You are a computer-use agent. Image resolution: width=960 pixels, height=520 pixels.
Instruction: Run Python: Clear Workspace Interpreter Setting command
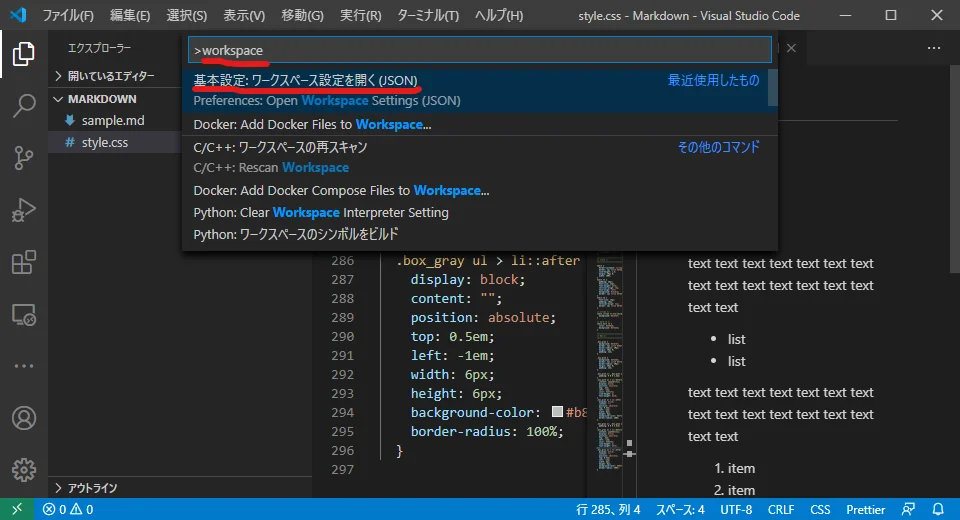[480, 213]
